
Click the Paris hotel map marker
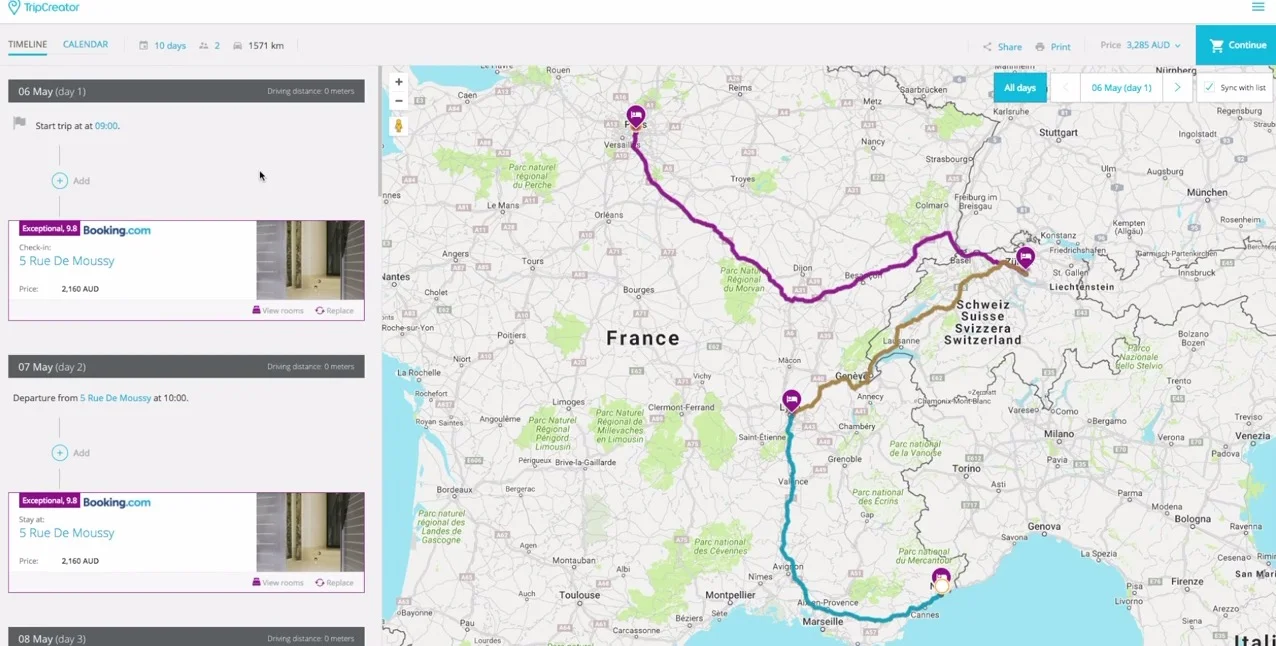[x=635, y=118]
